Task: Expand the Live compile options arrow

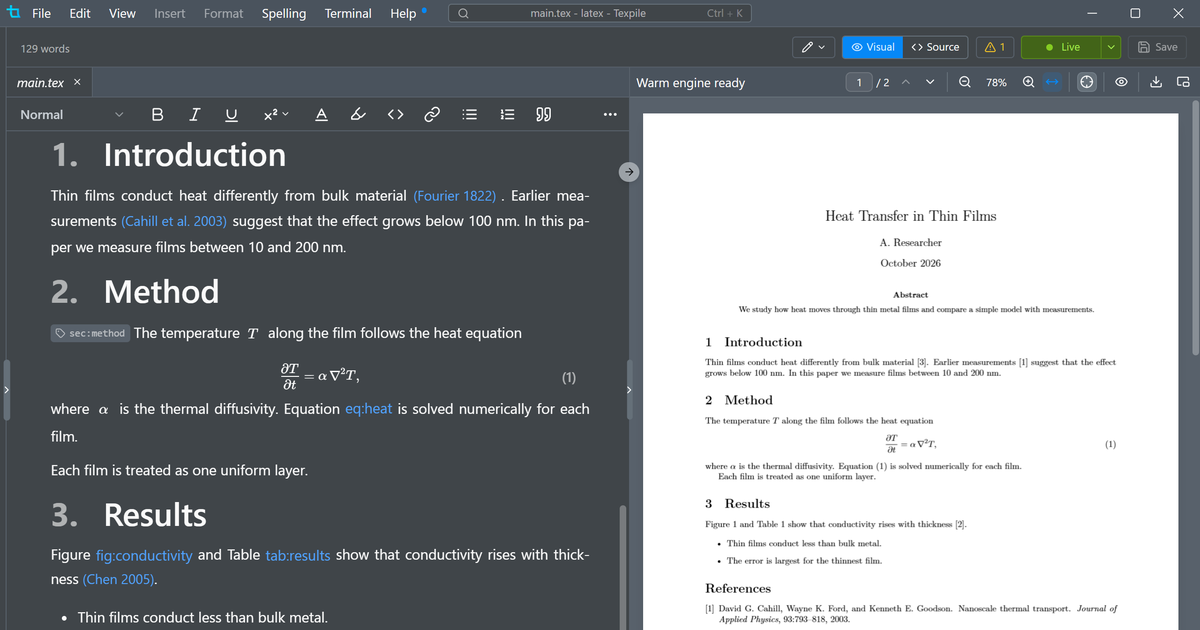Action: pos(1110,47)
